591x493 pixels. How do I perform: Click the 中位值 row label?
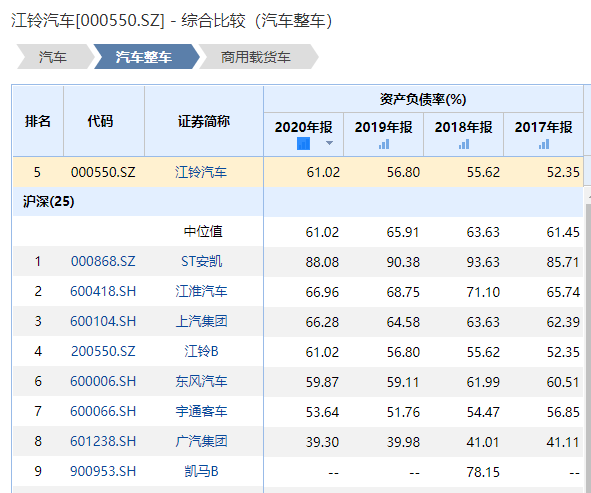[x=203, y=231]
